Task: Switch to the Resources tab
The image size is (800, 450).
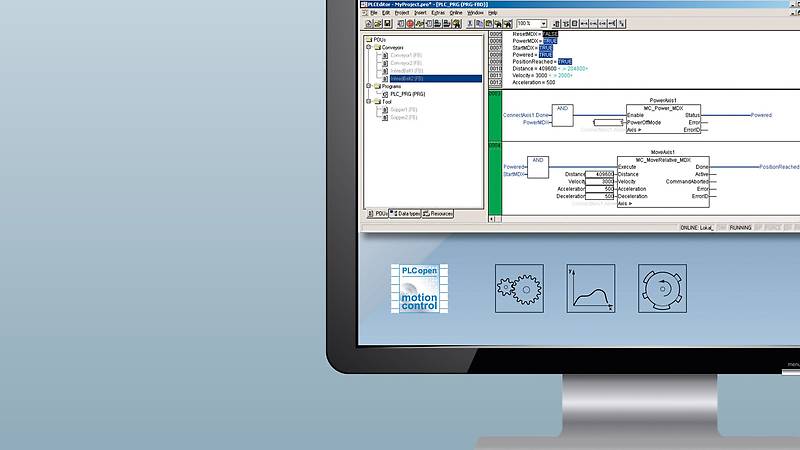Action: tap(438, 213)
